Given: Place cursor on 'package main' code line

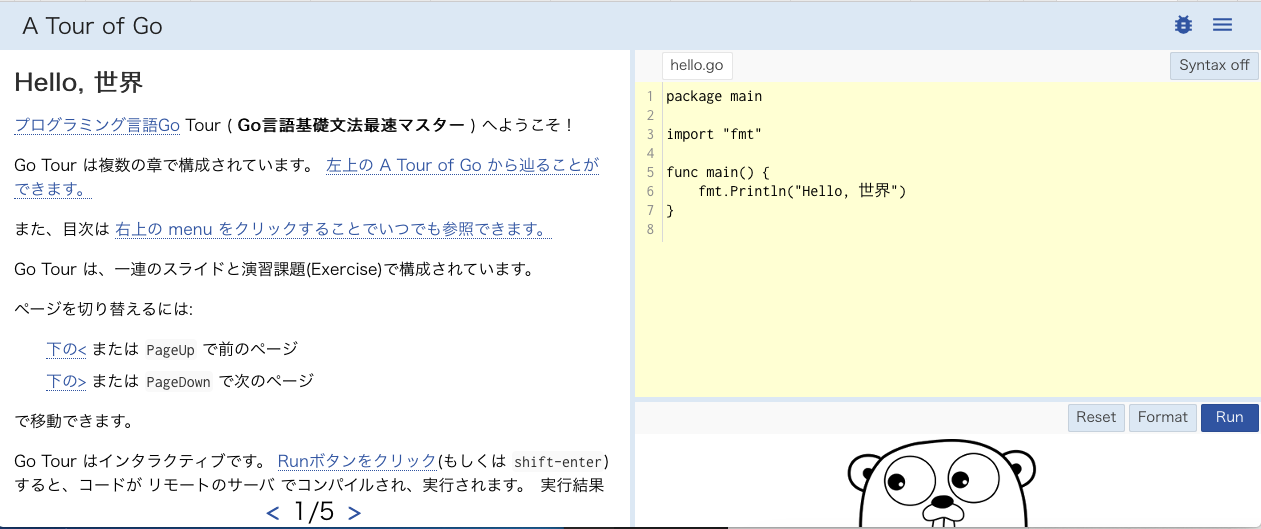Looking at the screenshot, I should tap(714, 97).
